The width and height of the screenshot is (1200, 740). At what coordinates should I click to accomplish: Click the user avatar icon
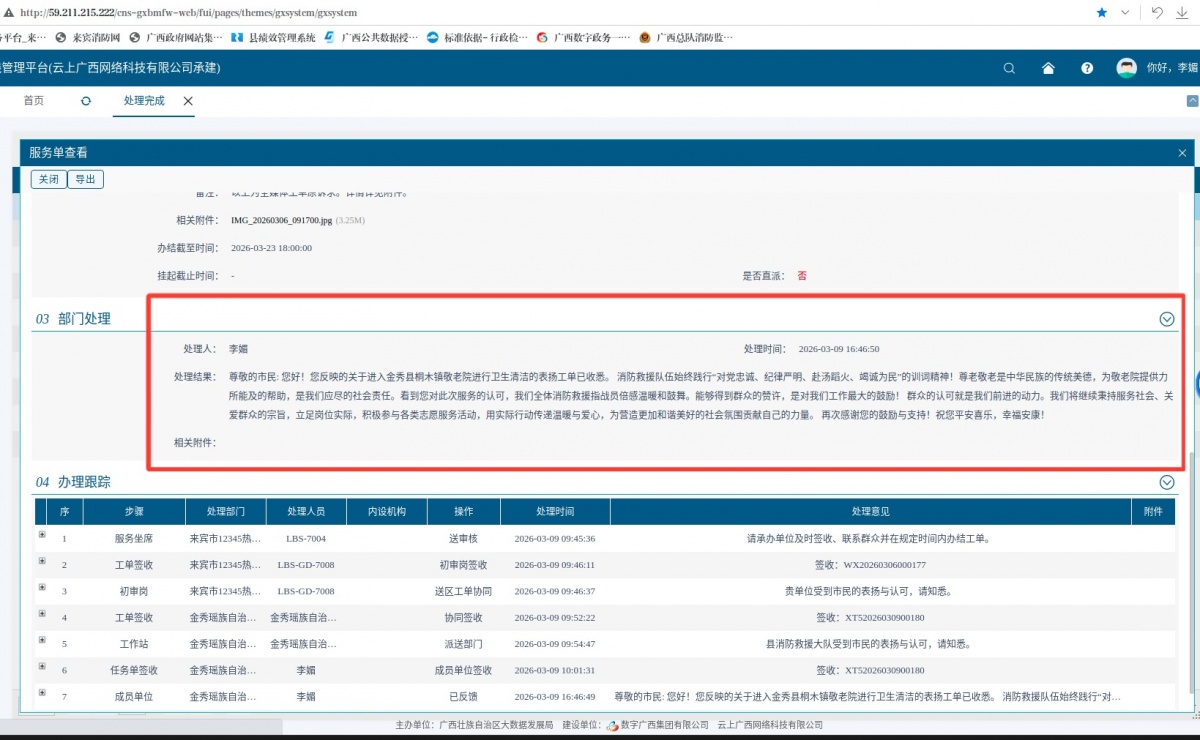pos(1127,68)
